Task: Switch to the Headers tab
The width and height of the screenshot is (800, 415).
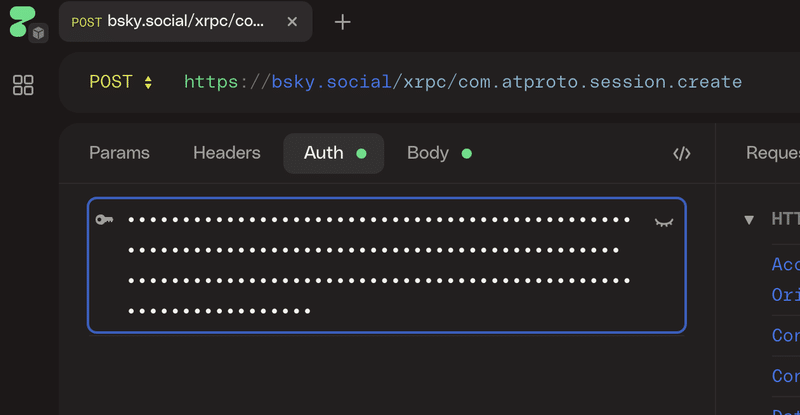Action: pyautogui.click(x=227, y=153)
